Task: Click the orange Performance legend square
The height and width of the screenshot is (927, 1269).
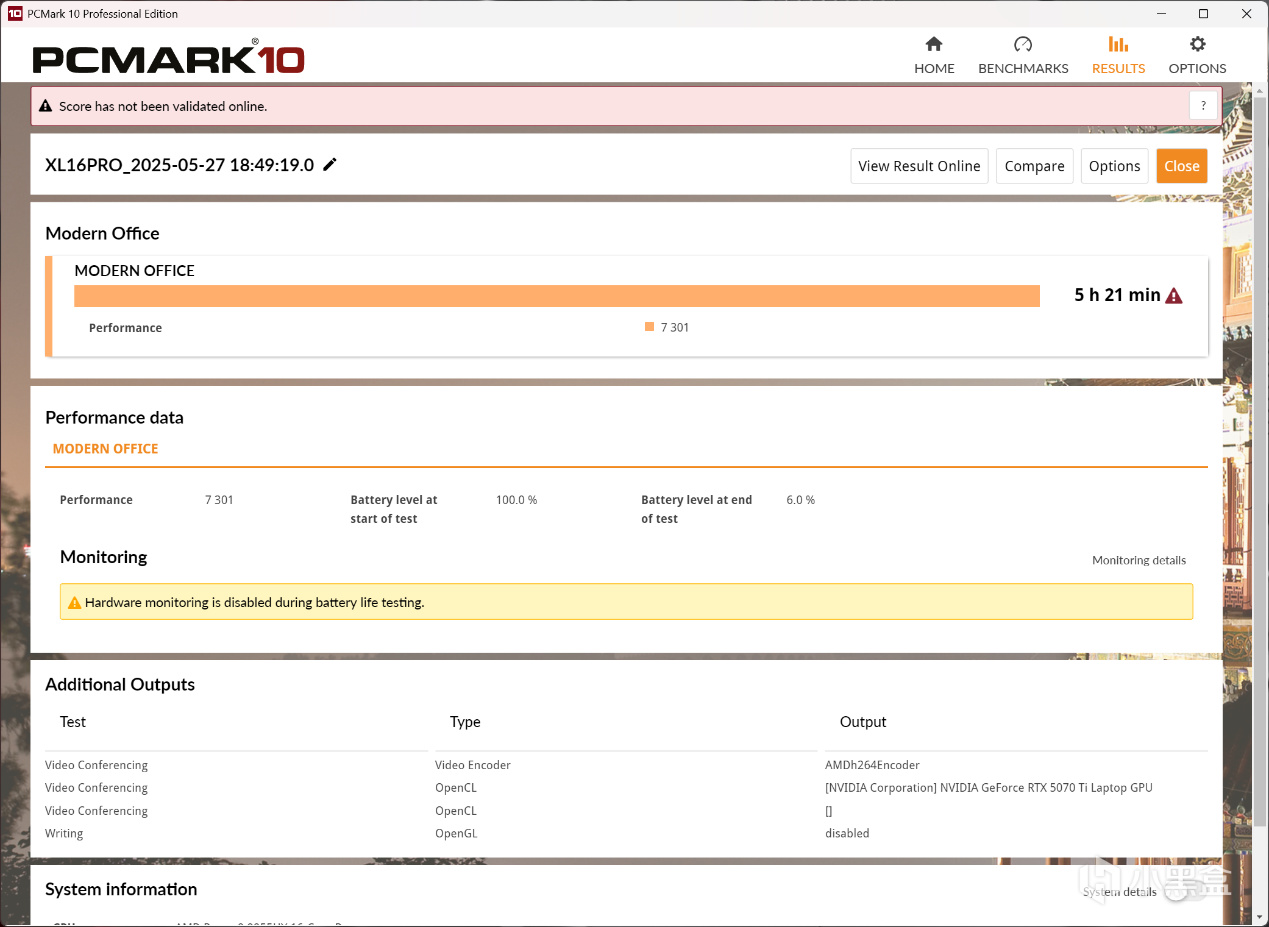Action: click(649, 327)
